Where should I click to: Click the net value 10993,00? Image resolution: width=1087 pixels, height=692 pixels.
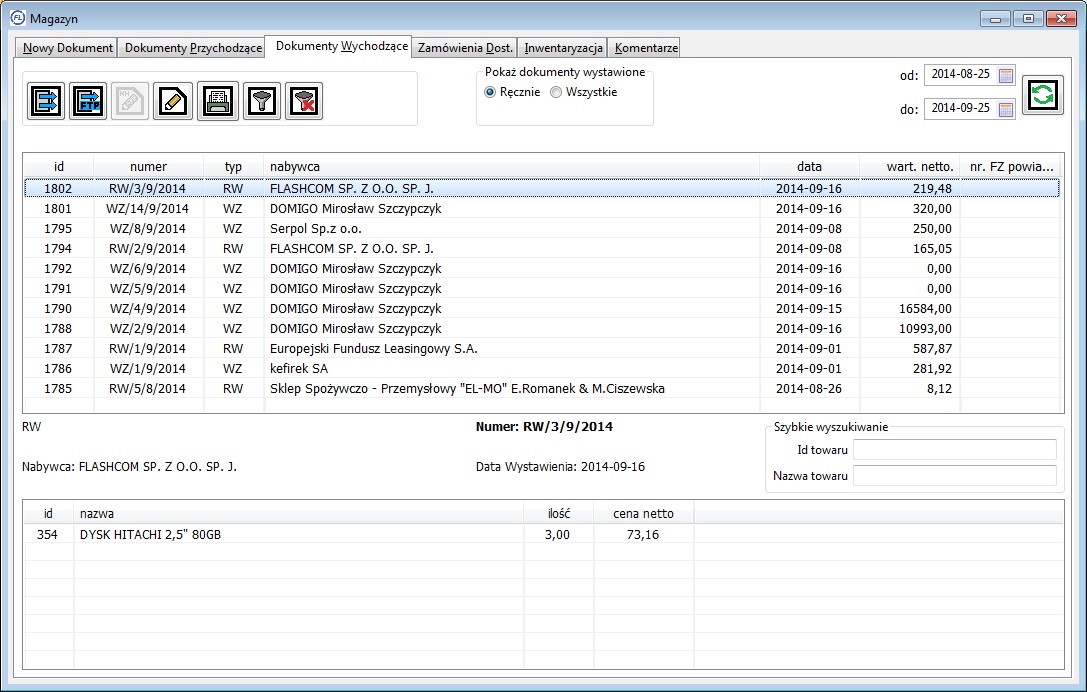click(925, 329)
